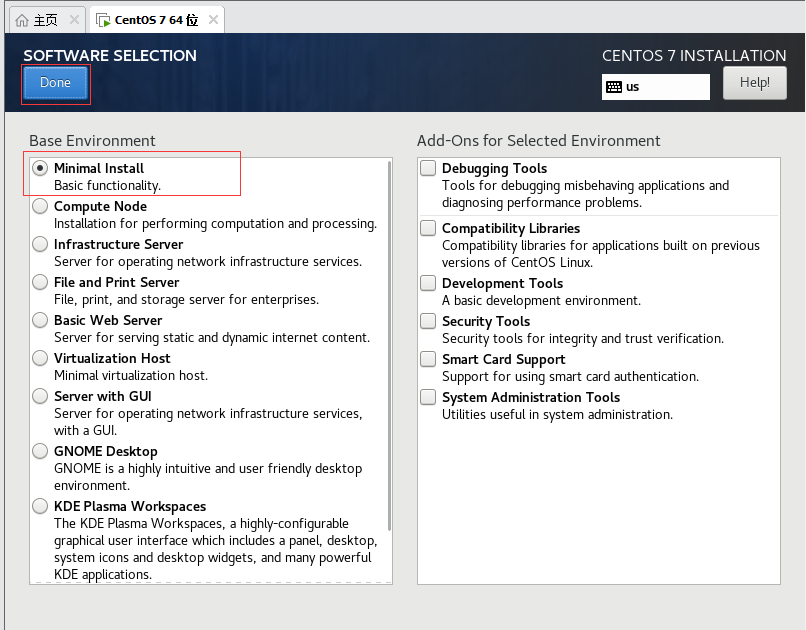
Task: Select the Compute Node radio button
Action: coord(40,206)
